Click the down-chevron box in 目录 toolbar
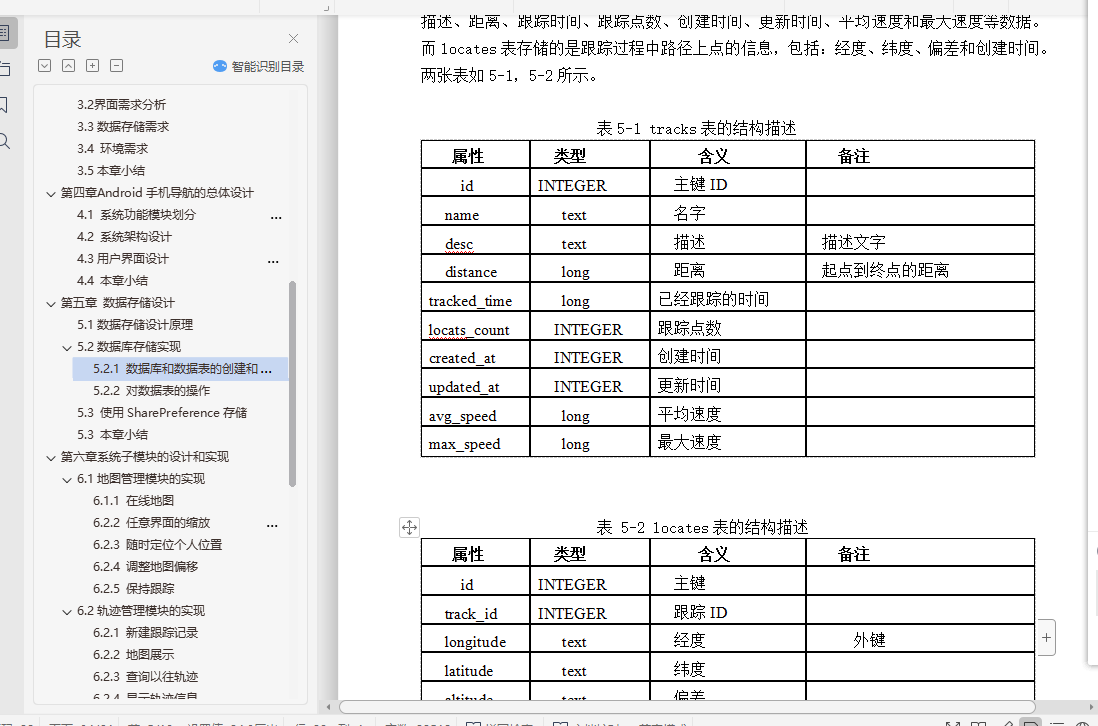The image size is (1098, 726). pyautogui.click(x=45, y=66)
